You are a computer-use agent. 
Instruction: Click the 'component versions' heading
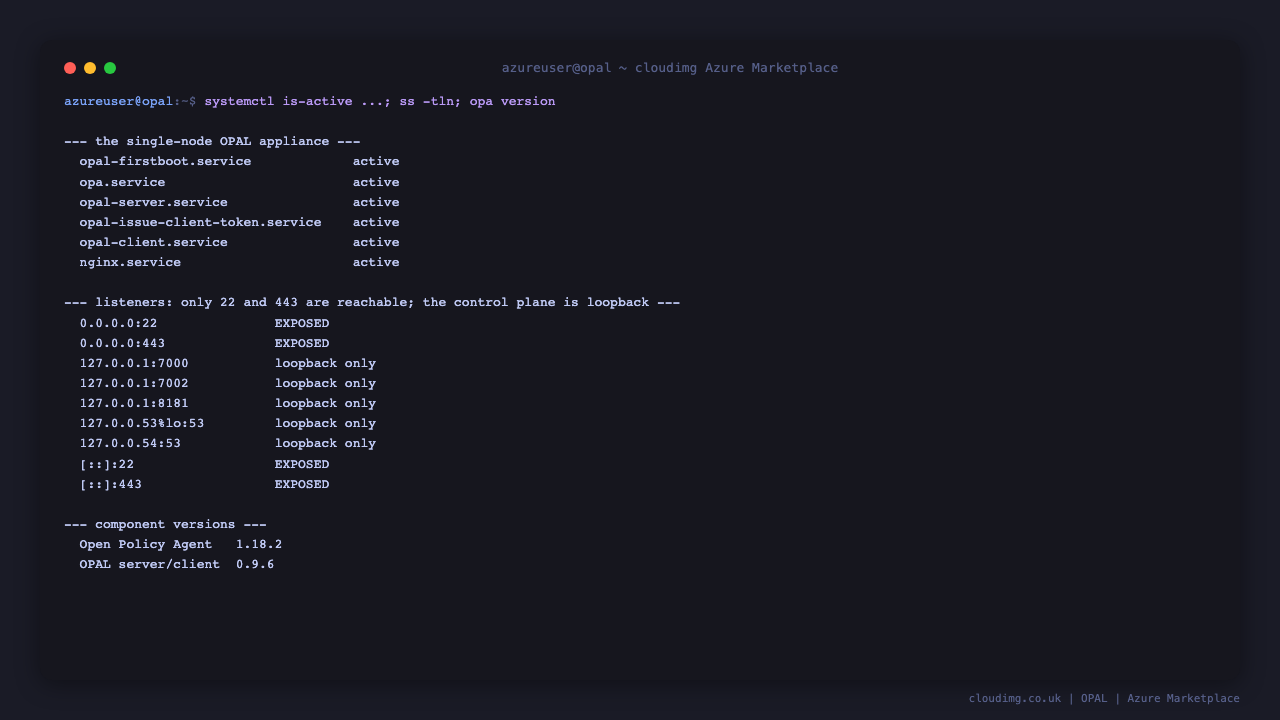[165, 524]
